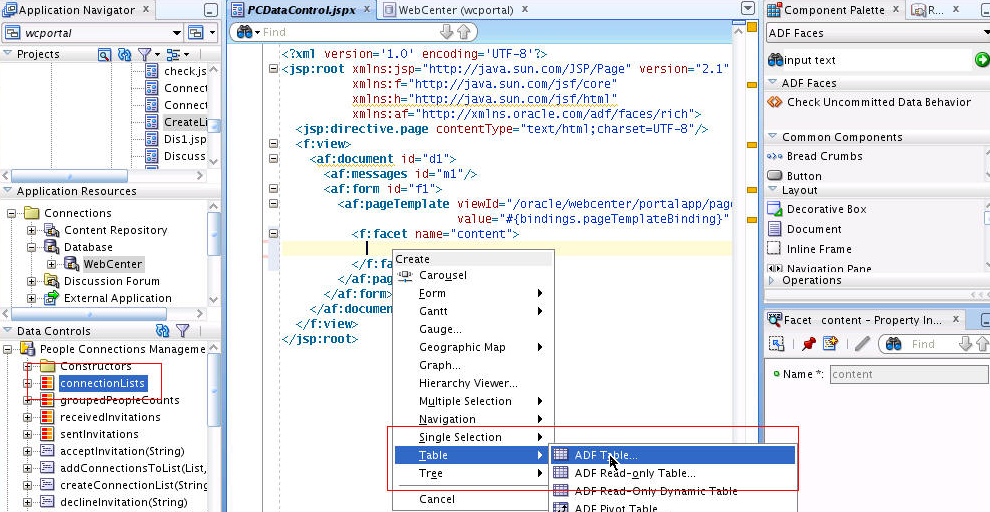990x512 pixels.
Task: Select sentInvitations in Data Controls
Action: click(x=99, y=434)
